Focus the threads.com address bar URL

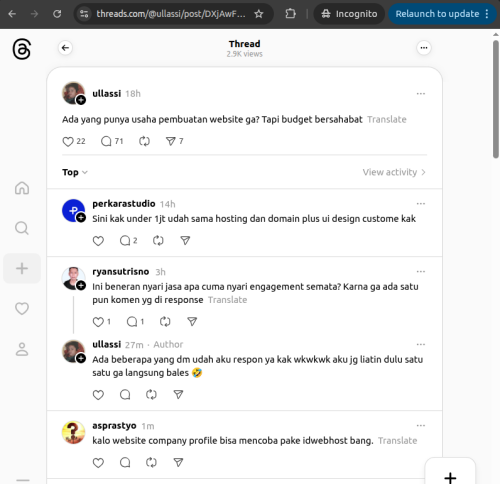pos(171,14)
